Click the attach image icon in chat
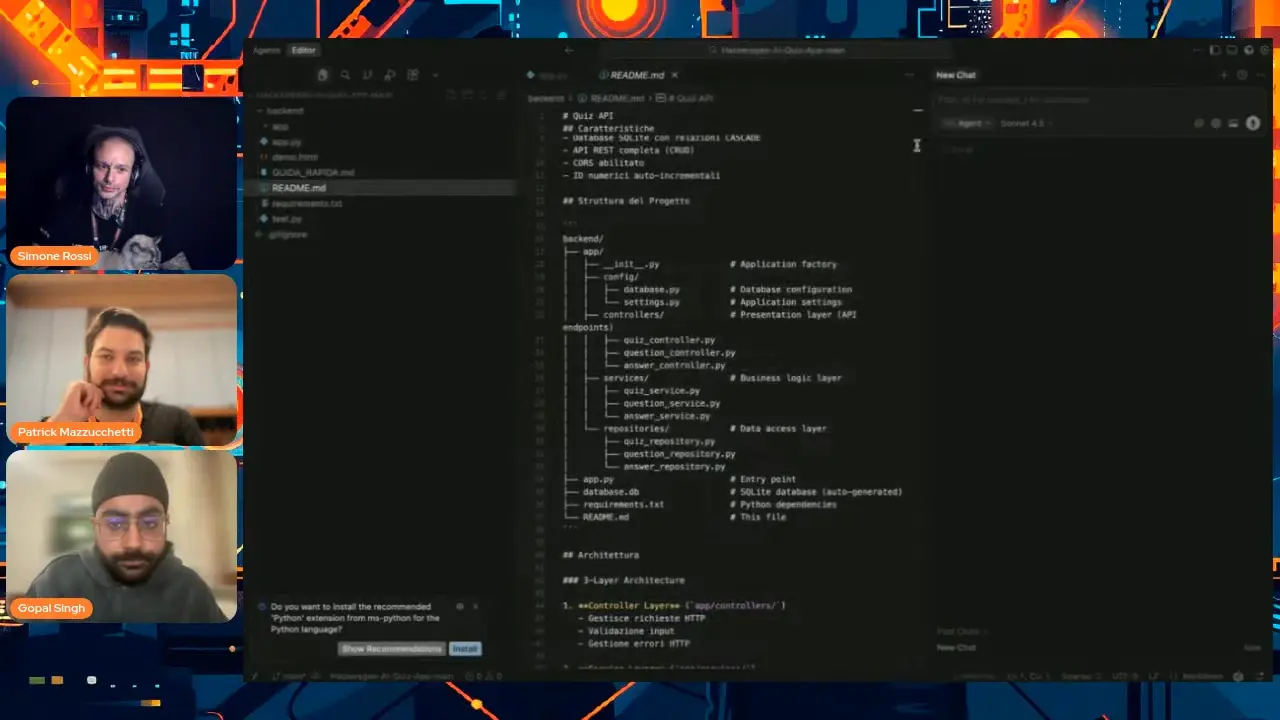Viewport: 1280px width, 720px height. tap(1233, 123)
